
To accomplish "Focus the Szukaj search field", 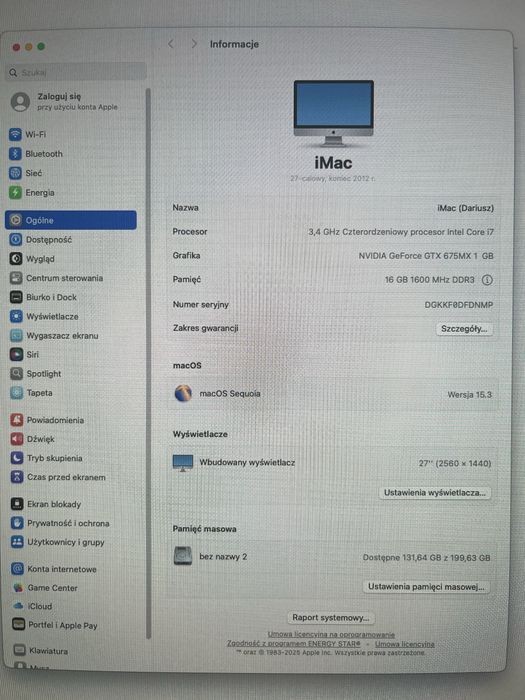I will (x=77, y=72).
